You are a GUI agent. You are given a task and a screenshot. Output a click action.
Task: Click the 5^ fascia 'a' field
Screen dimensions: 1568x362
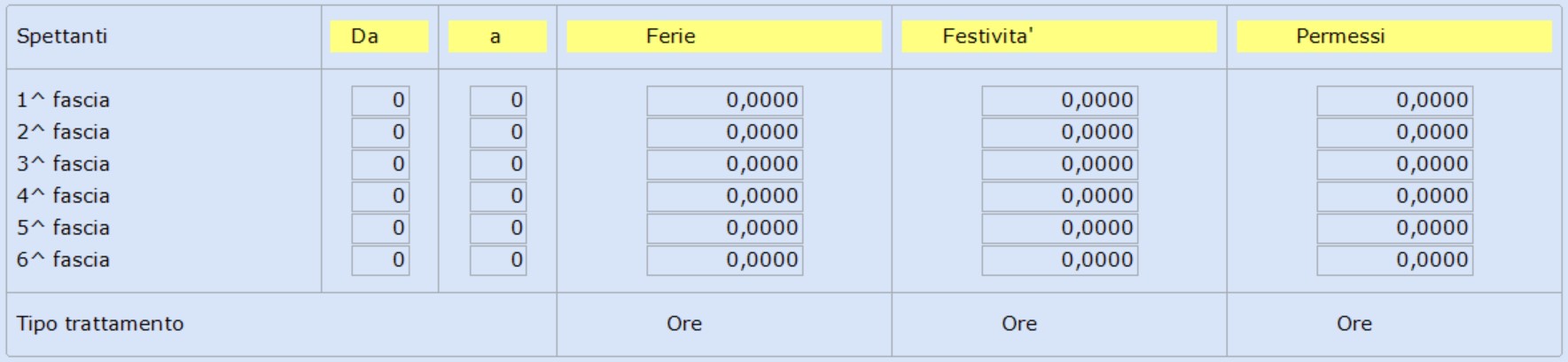(498, 228)
